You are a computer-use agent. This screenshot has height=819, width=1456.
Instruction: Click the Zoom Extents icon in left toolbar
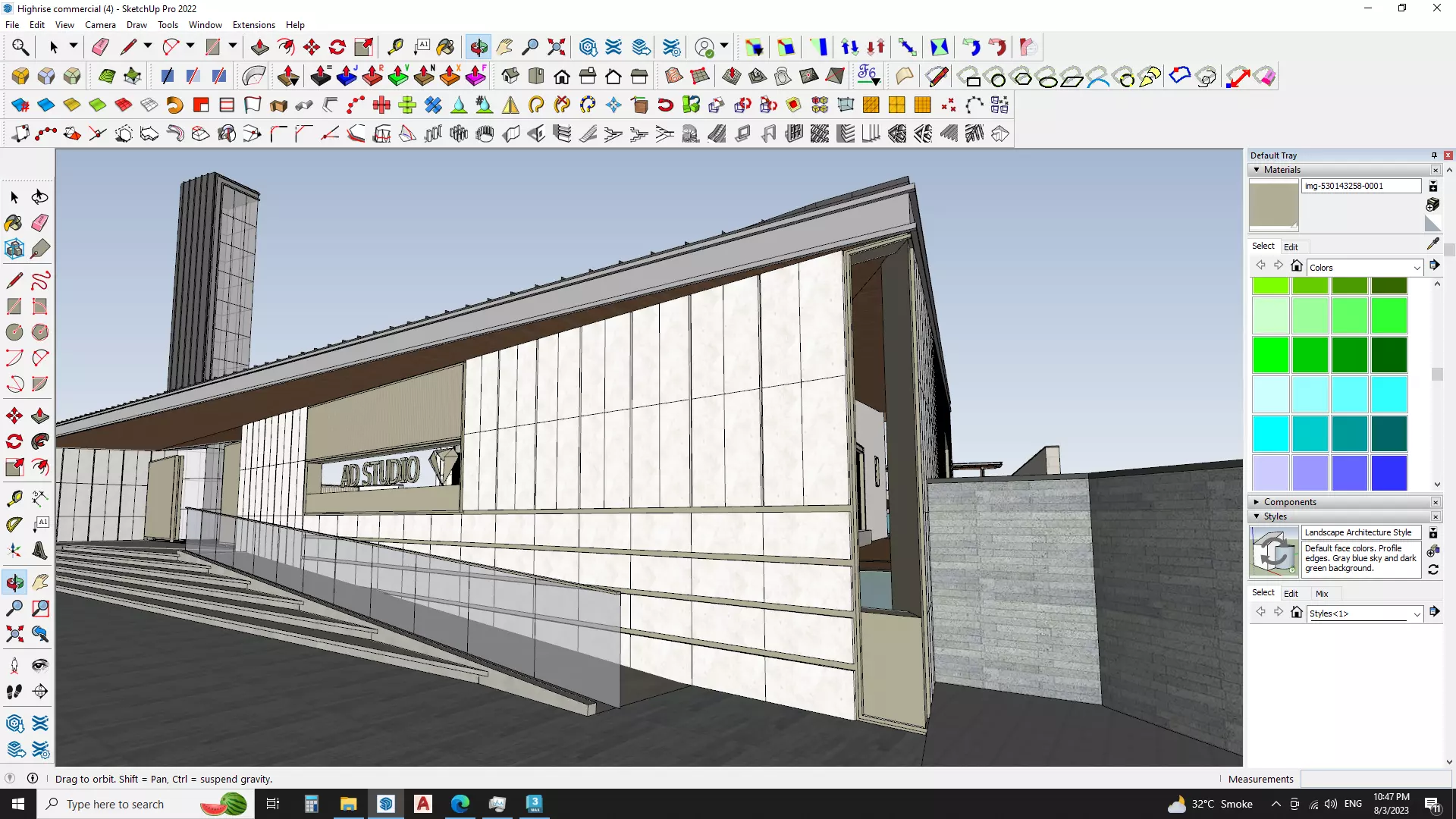point(14,633)
